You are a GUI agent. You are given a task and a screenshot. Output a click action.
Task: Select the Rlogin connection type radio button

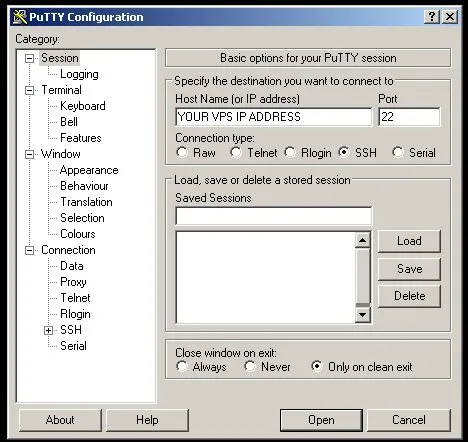[x=290, y=153]
